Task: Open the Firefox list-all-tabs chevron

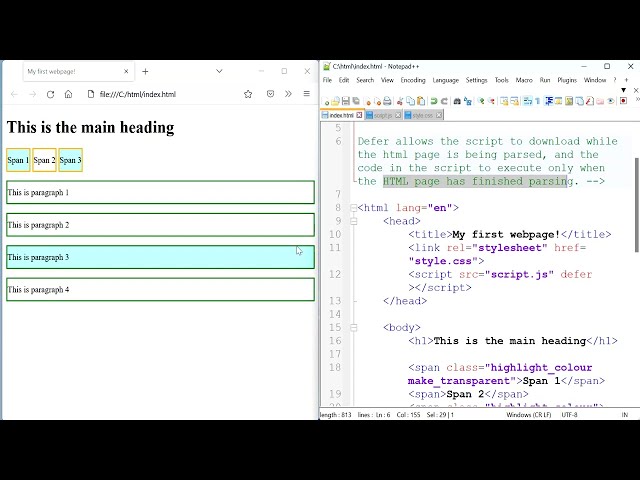Action: click(219, 71)
